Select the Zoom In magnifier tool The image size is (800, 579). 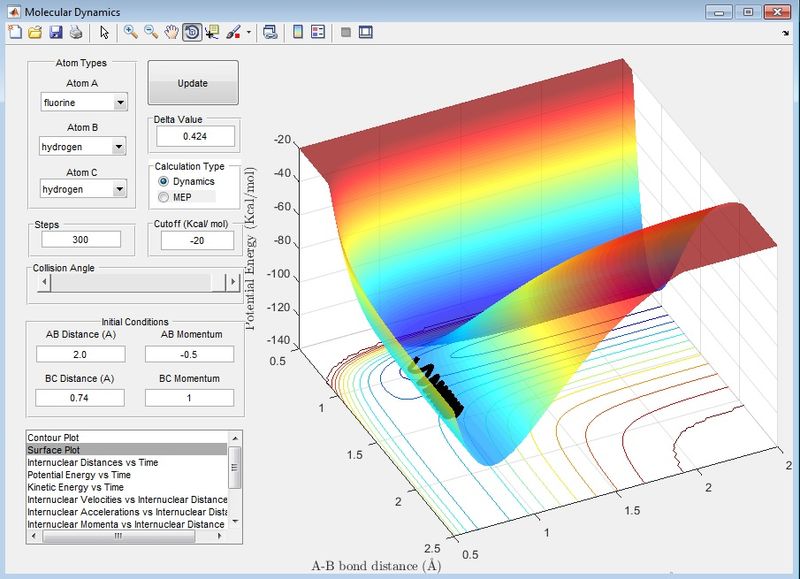point(131,33)
